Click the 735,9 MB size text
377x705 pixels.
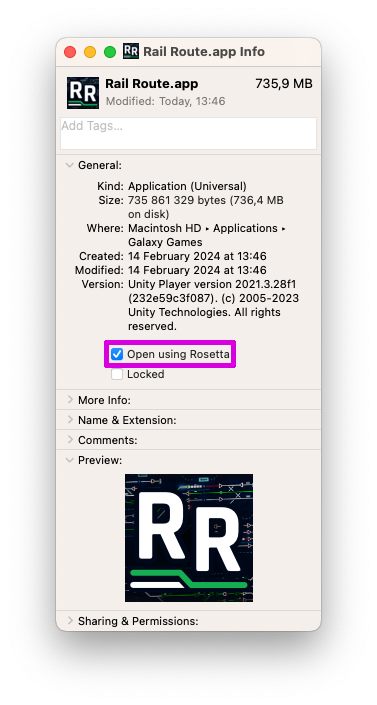pyautogui.click(x=284, y=84)
